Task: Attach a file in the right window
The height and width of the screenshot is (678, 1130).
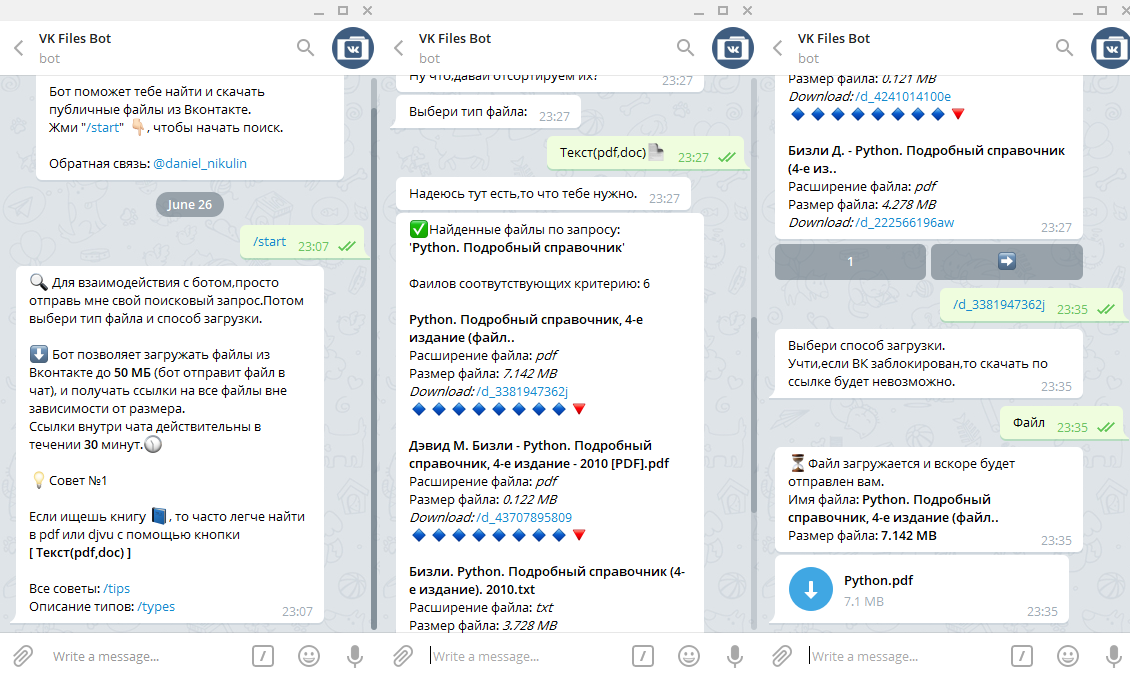Action: tap(781, 656)
